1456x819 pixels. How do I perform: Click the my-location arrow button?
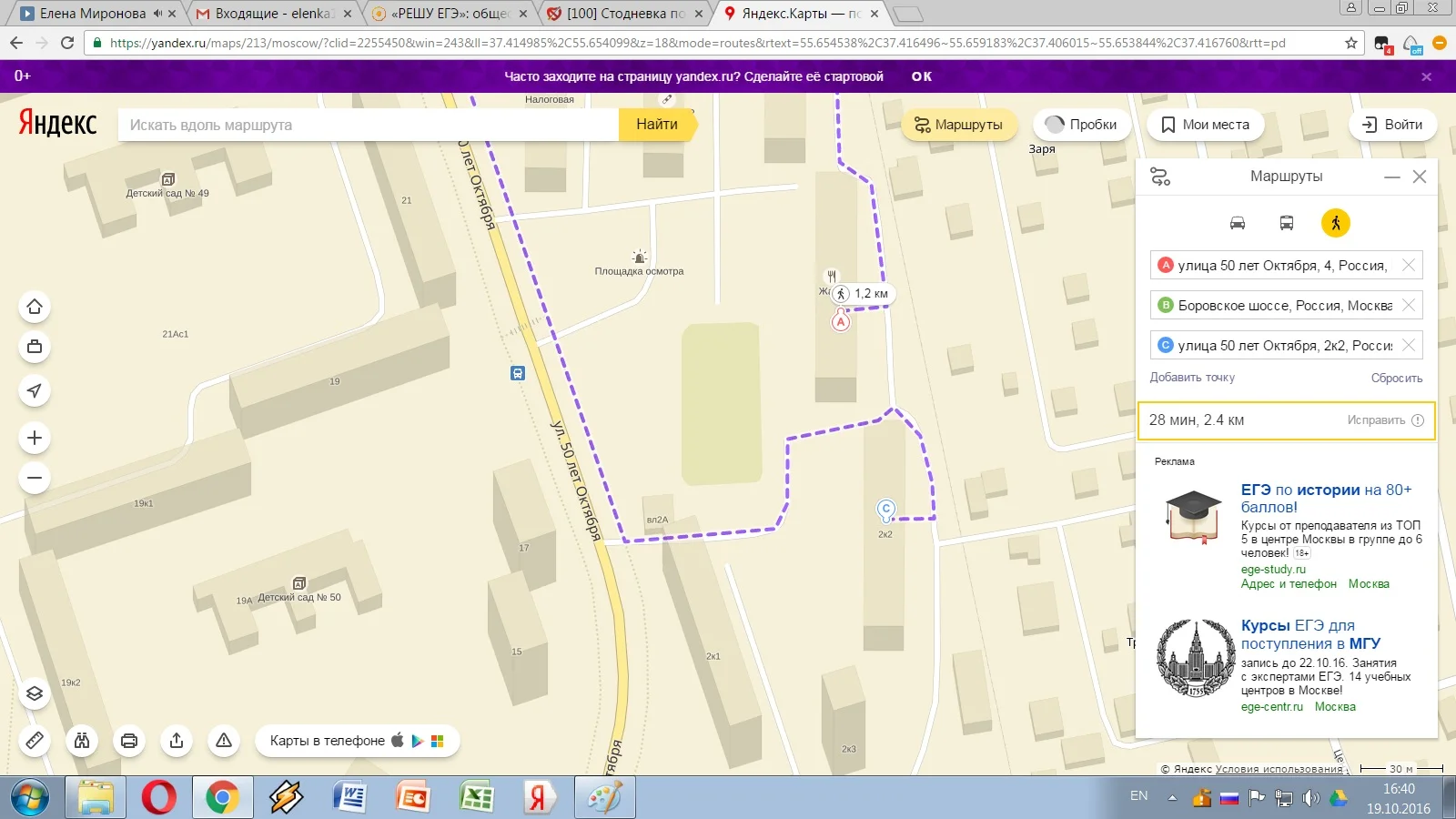click(x=35, y=391)
